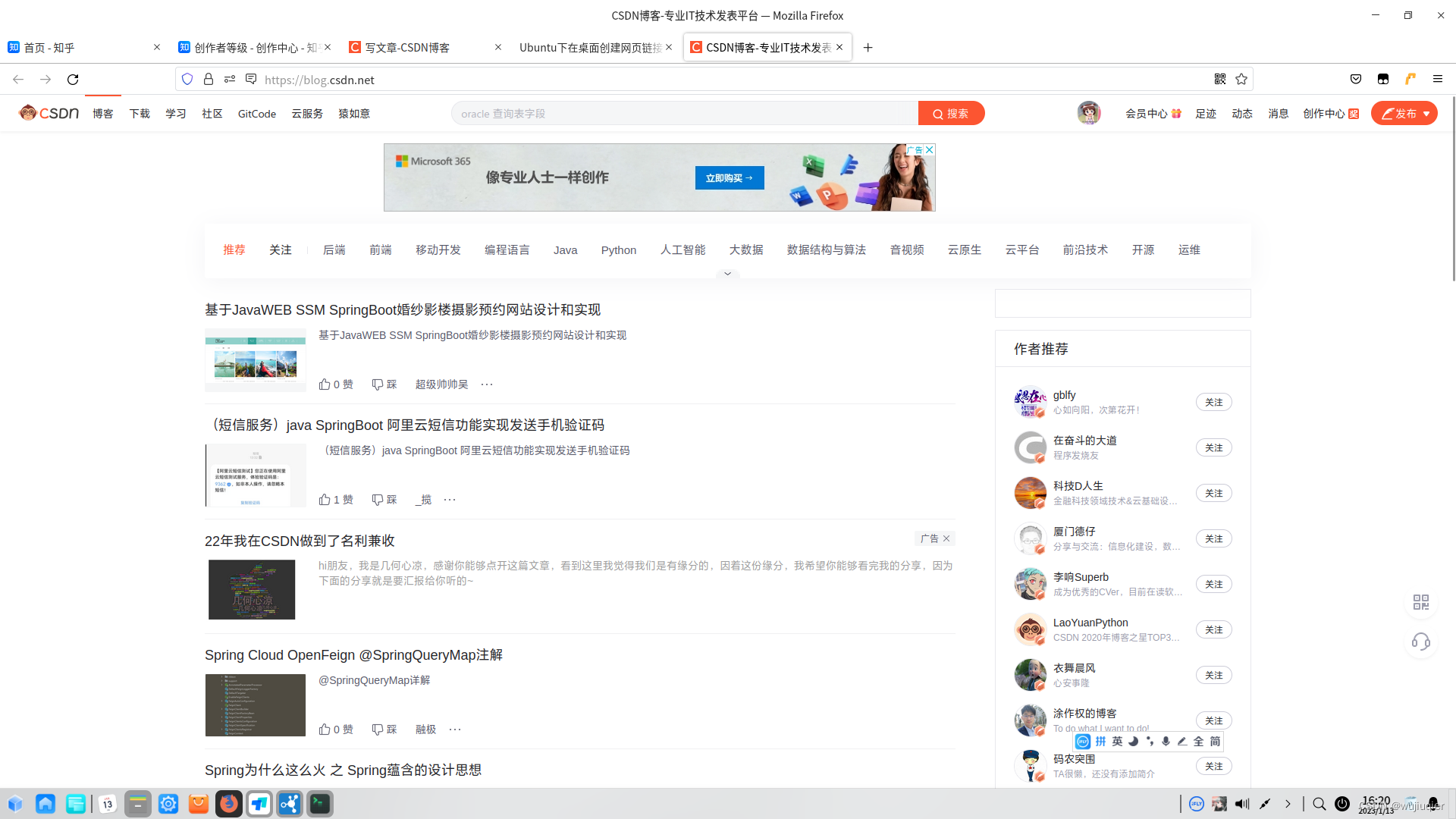Expand category list chevron below tabs
The height and width of the screenshot is (819, 1456).
(x=727, y=274)
